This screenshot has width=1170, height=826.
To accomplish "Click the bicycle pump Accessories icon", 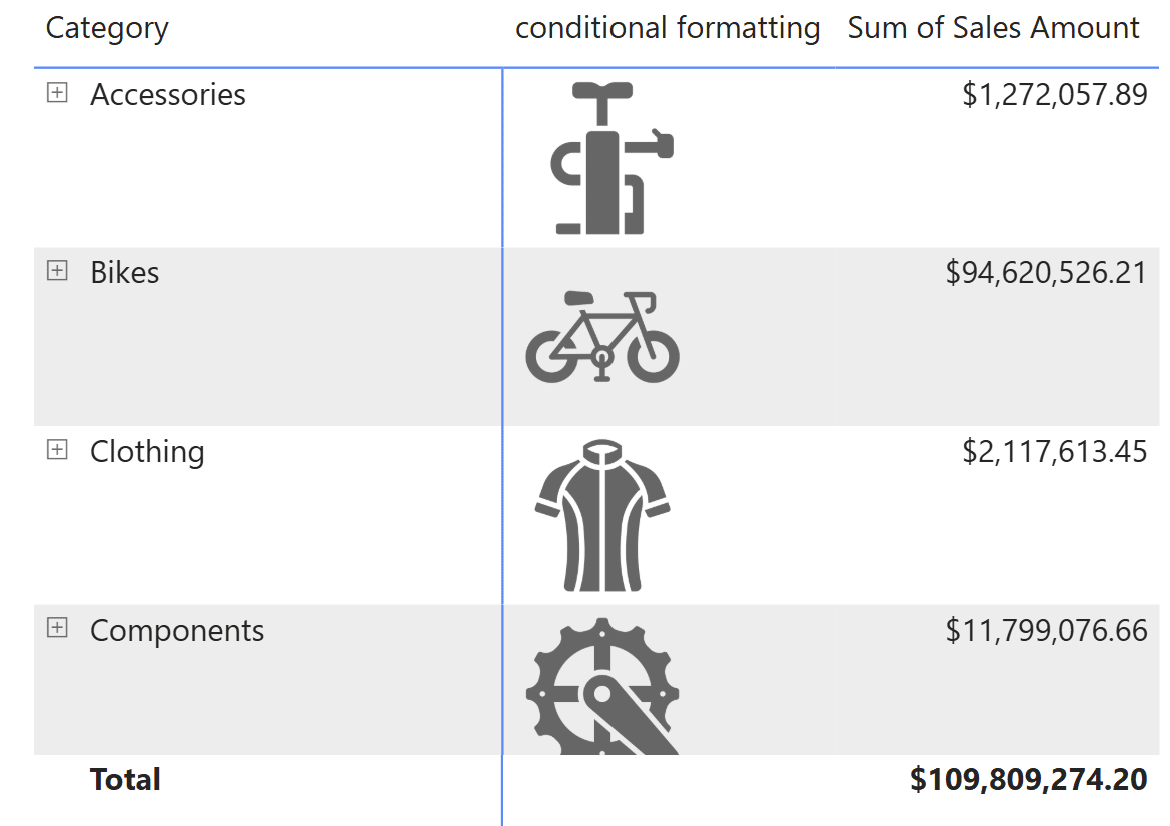I will point(612,158).
